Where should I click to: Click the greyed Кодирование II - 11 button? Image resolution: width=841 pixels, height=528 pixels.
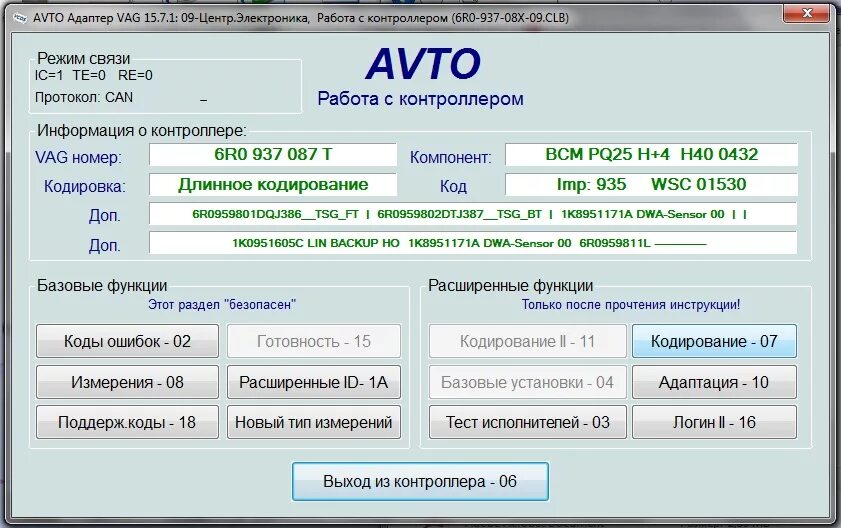(x=527, y=341)
